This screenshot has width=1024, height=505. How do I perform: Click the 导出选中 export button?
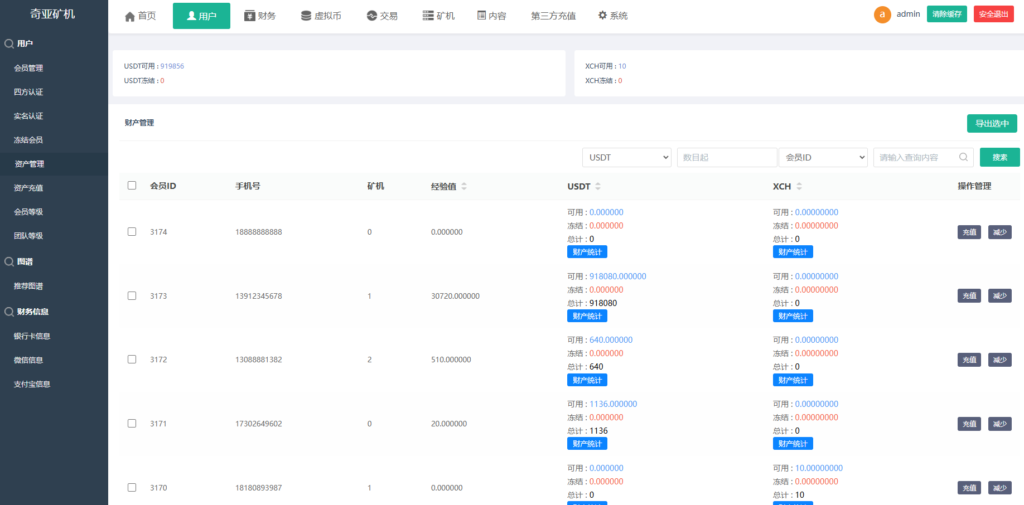tap(992, 123)
